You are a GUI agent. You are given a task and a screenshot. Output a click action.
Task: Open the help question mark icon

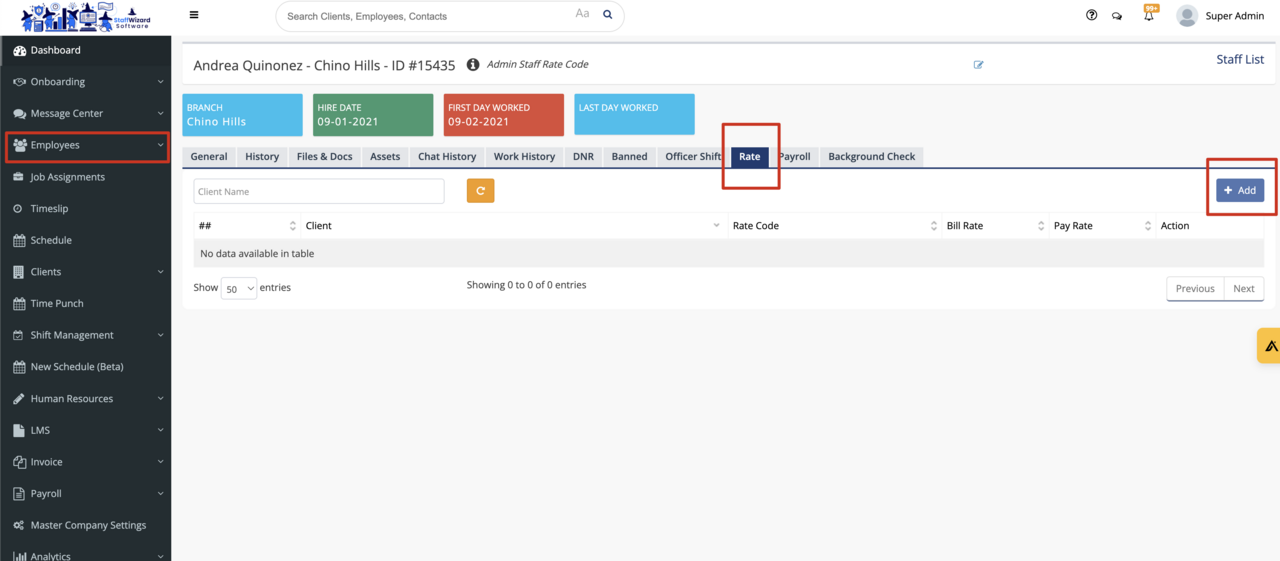click(1091, 15)
